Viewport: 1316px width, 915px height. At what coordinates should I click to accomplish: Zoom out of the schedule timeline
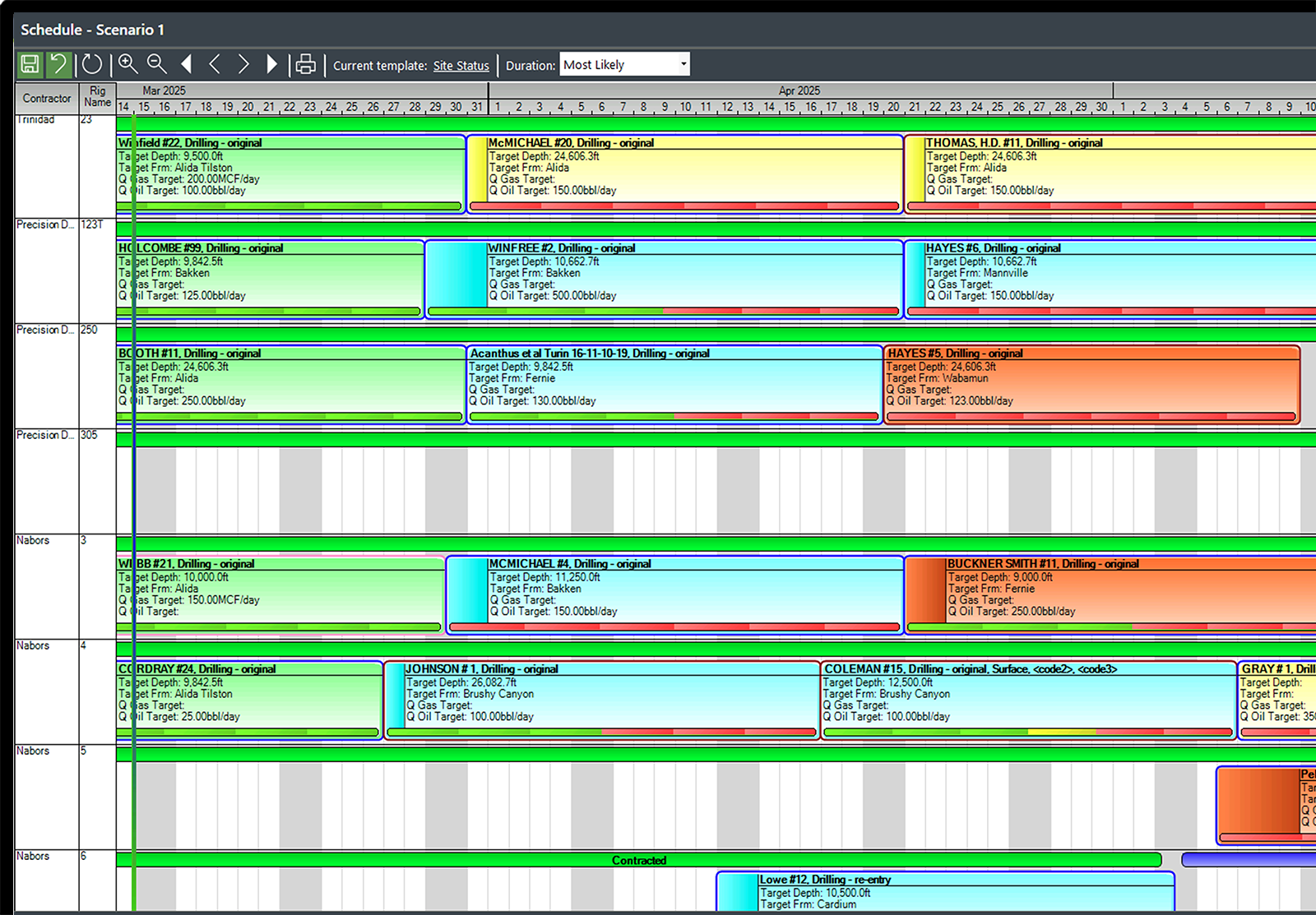click(x=156, y=64)
